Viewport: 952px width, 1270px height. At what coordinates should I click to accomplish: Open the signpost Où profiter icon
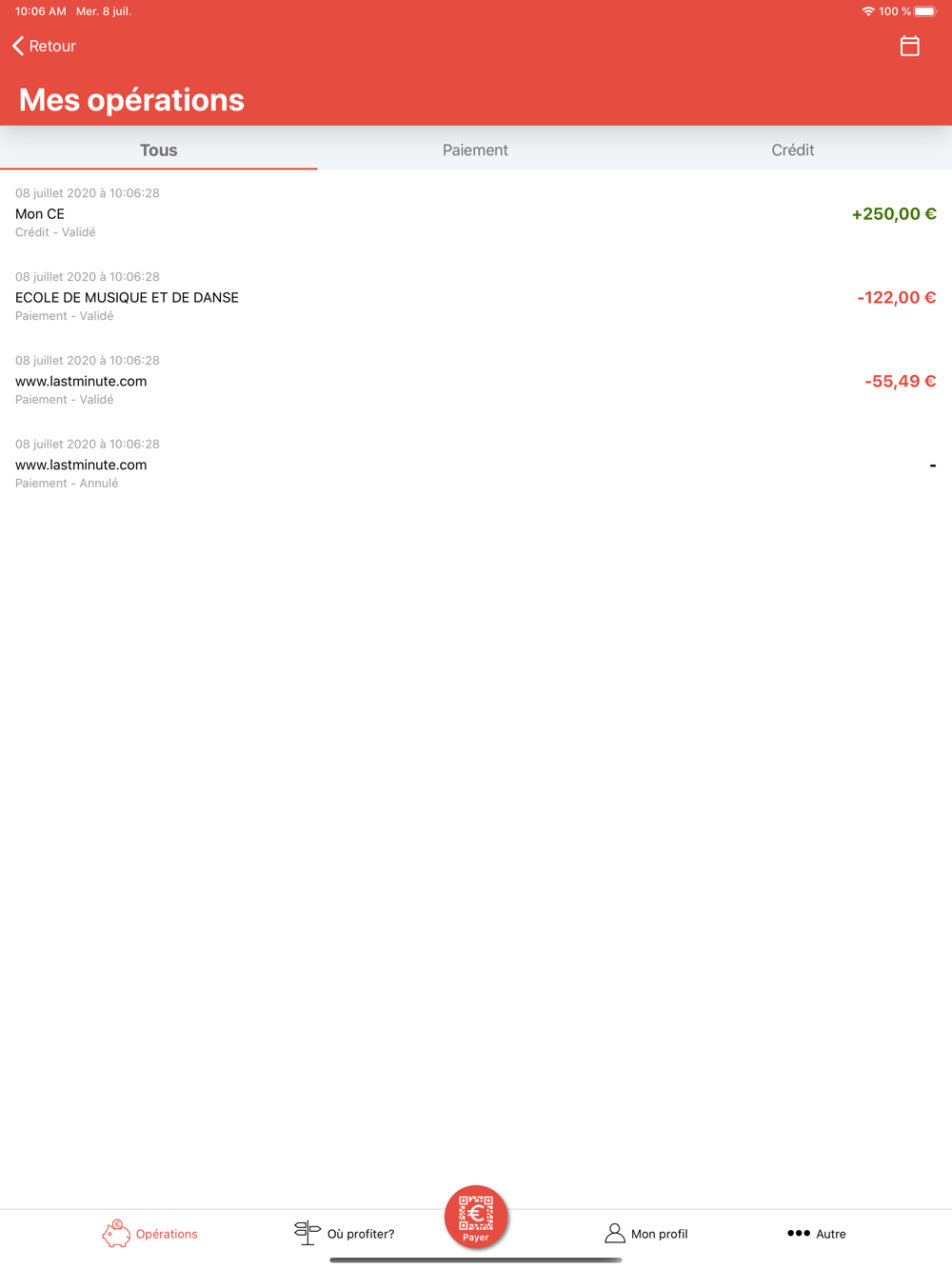(307, 1233)
